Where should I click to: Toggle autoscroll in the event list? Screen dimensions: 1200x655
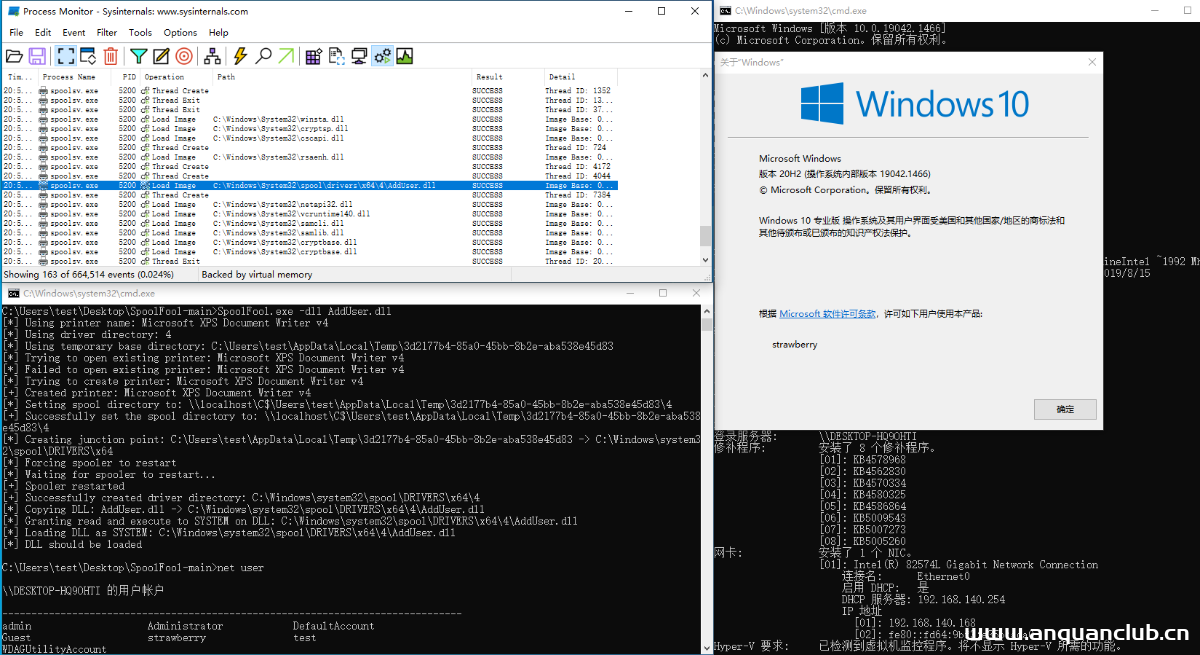[88, 57]
